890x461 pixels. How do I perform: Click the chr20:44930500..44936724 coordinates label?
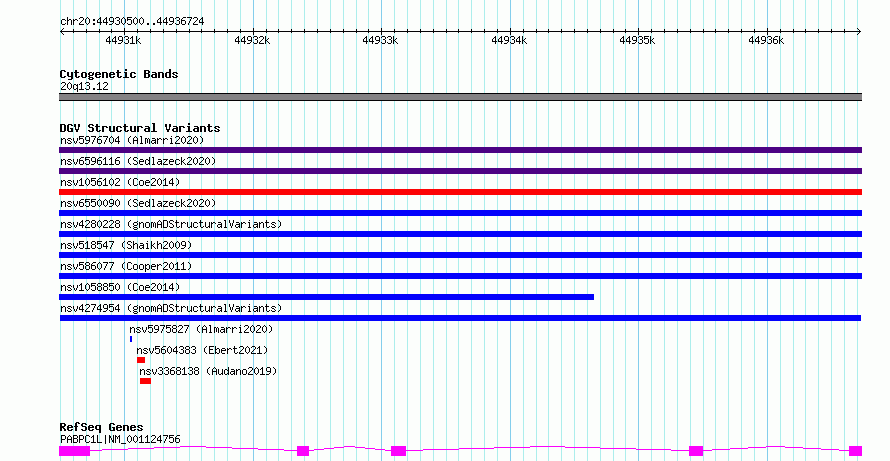point(132,21)
